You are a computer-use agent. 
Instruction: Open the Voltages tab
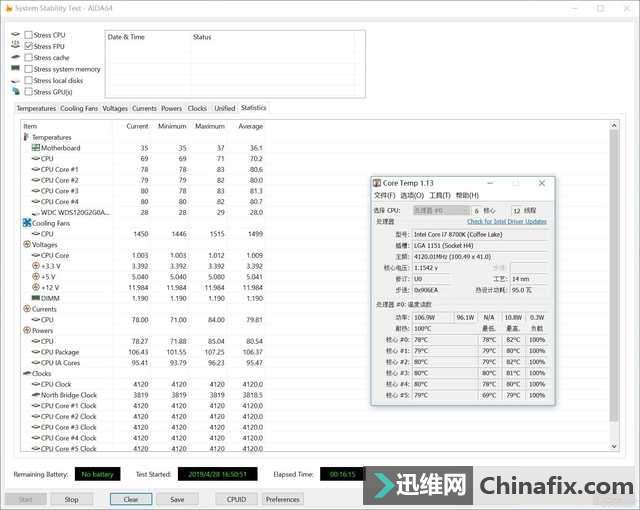pyautogui.click(x=115, y=109)
